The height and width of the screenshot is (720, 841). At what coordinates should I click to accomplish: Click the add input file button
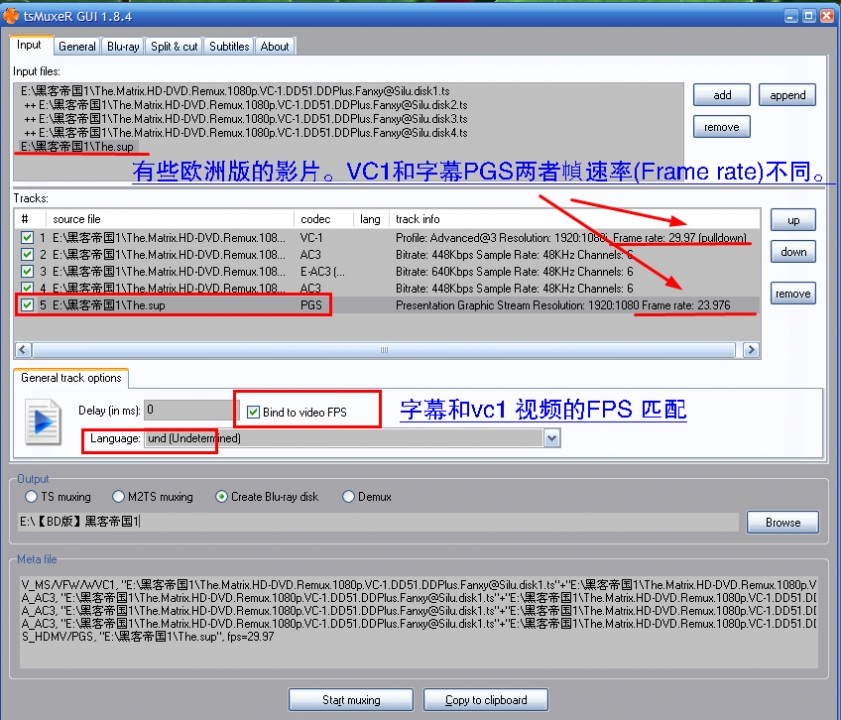tap(722, 95)
